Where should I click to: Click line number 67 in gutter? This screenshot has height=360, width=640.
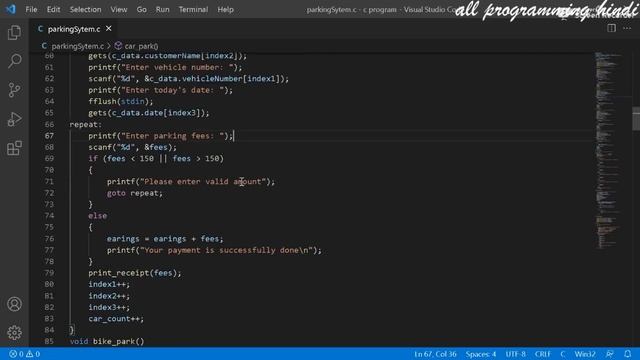pos(49,136)
